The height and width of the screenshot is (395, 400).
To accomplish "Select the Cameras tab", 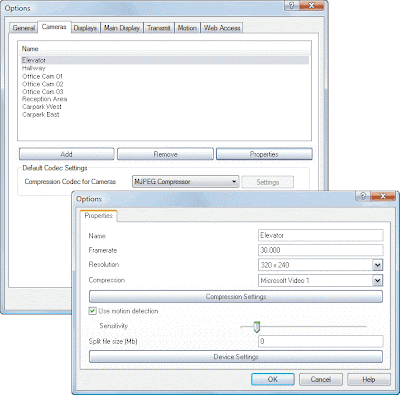I will [x=54, y=27].
